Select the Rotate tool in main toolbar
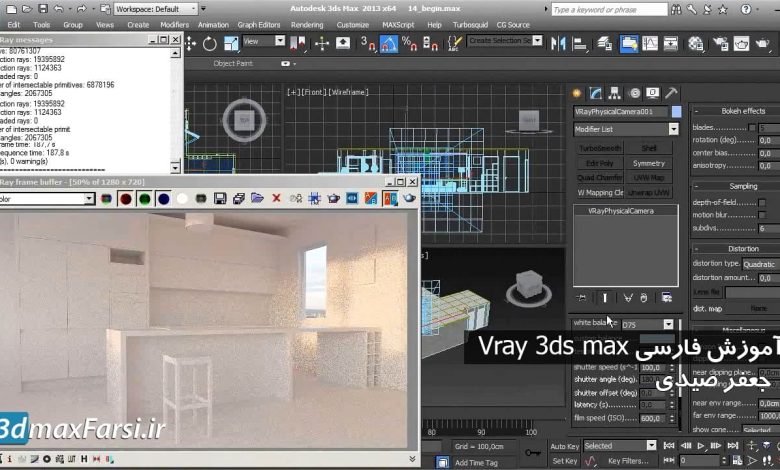The height and width of the screenshot is (470, 780). click(209, 44)
